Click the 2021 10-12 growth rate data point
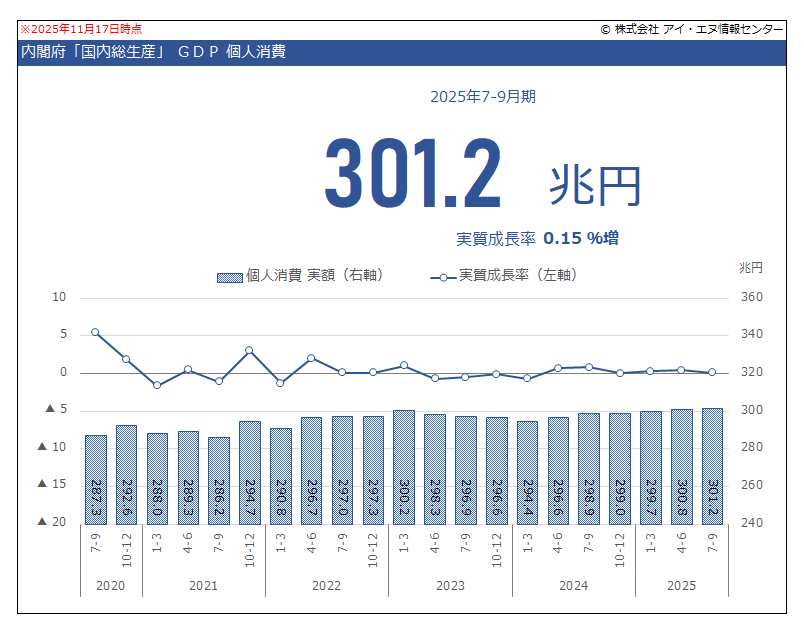804x634 pixels. tap(249, 351)
